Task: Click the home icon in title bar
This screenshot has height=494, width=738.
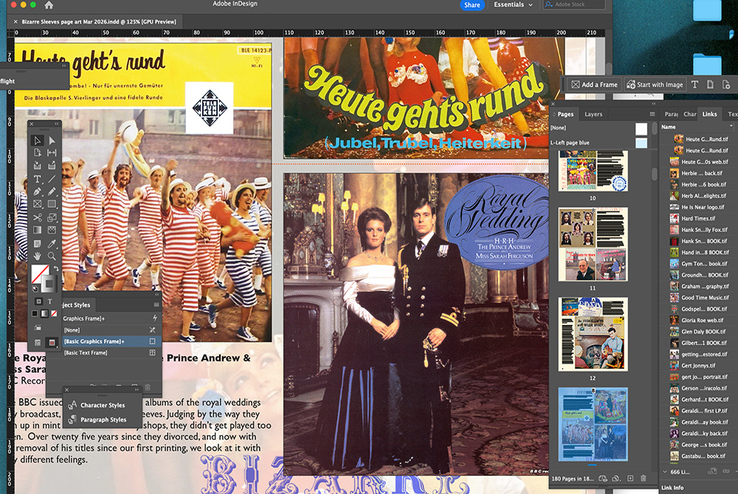Action: pyautogui.click(x=48, y=5)
